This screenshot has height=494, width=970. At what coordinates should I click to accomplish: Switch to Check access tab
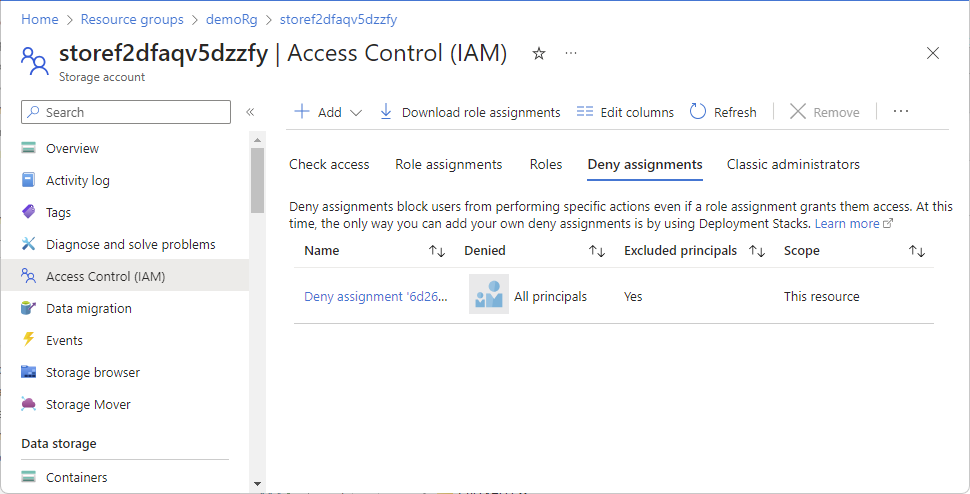329,164
